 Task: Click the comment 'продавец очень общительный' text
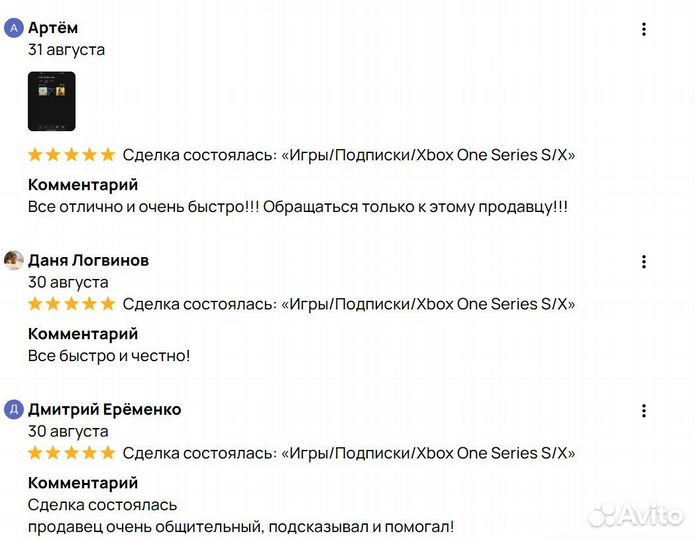240,526
